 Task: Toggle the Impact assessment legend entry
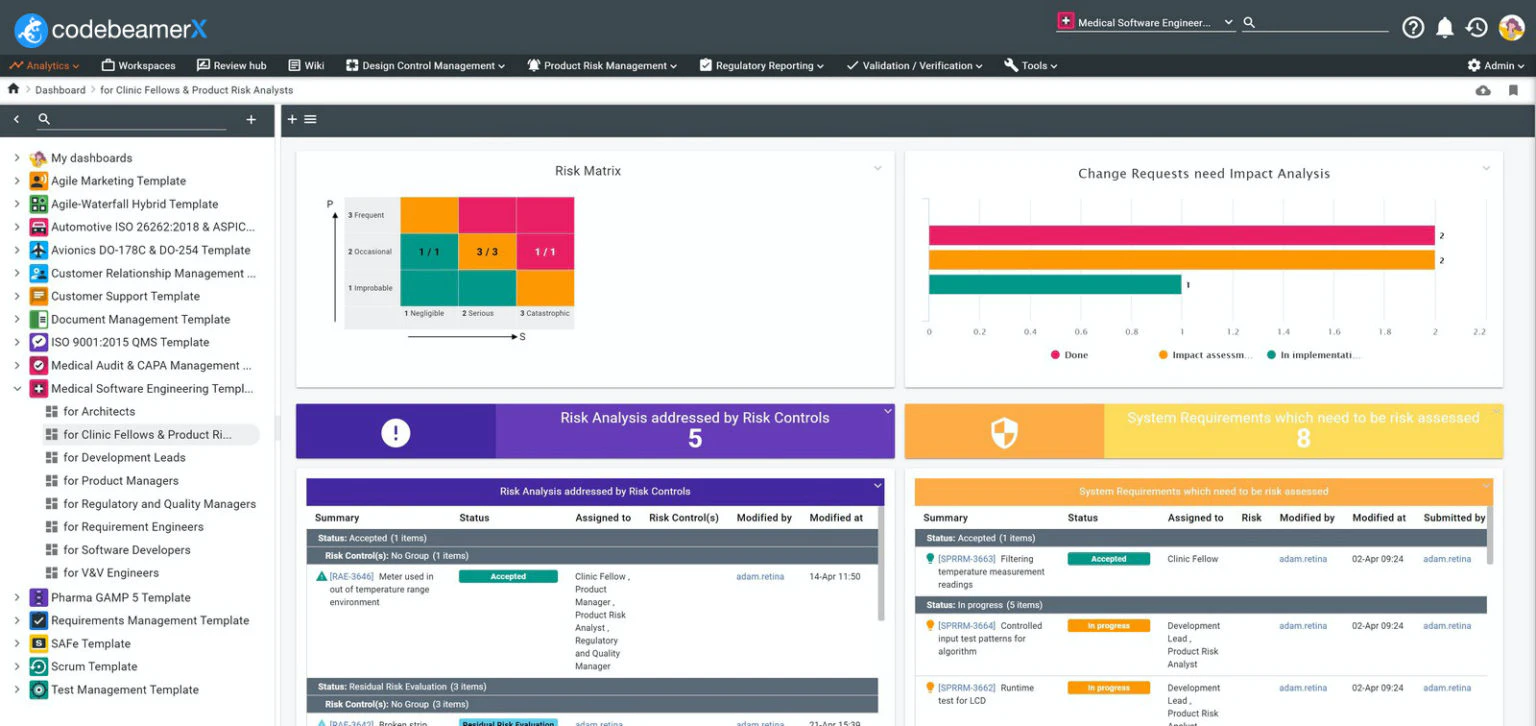pyautogui.click(x=1205, y=355)
